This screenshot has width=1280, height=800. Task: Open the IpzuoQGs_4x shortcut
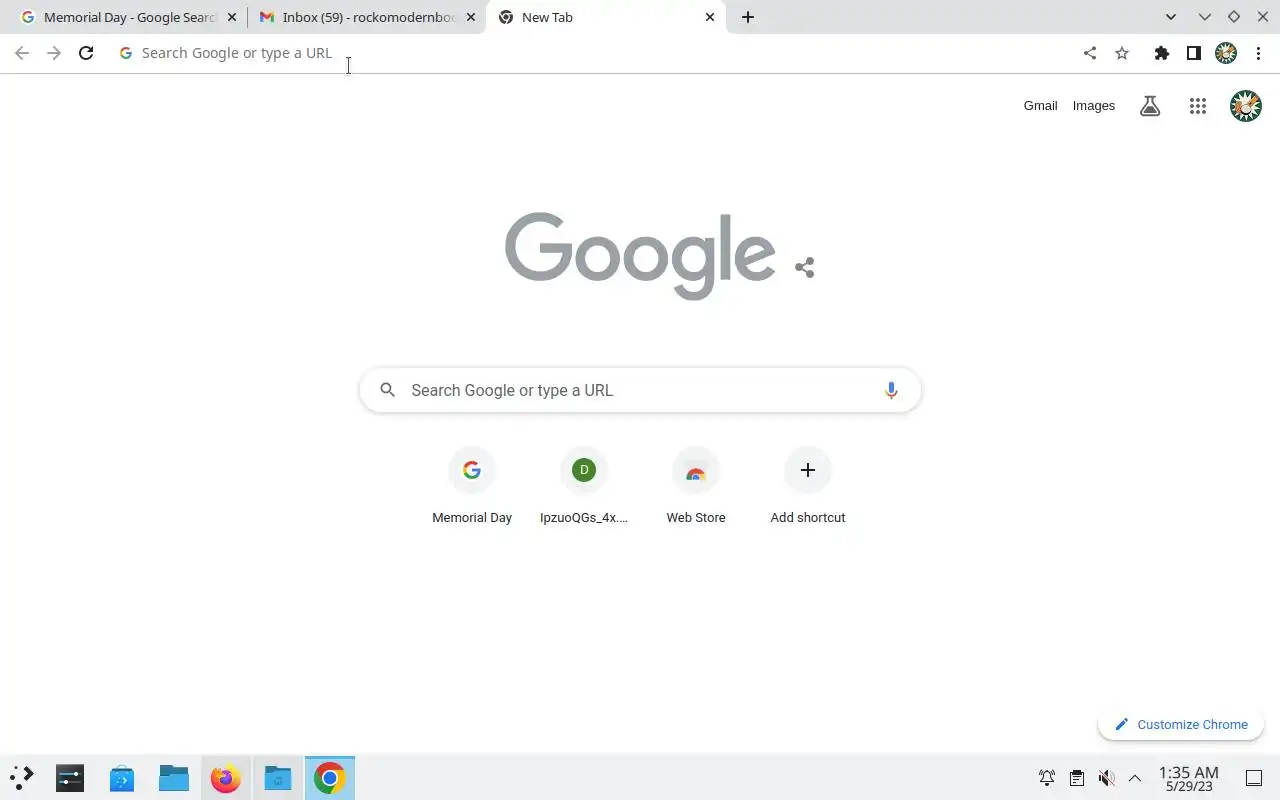pyautogui.click(x=584, y=487)
